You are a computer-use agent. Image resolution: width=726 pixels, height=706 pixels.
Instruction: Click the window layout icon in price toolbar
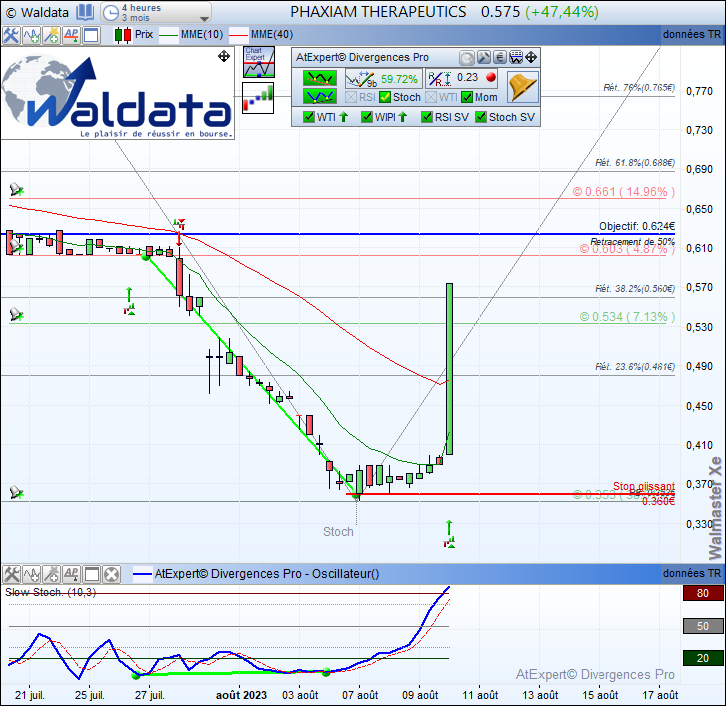click(91, 35)
